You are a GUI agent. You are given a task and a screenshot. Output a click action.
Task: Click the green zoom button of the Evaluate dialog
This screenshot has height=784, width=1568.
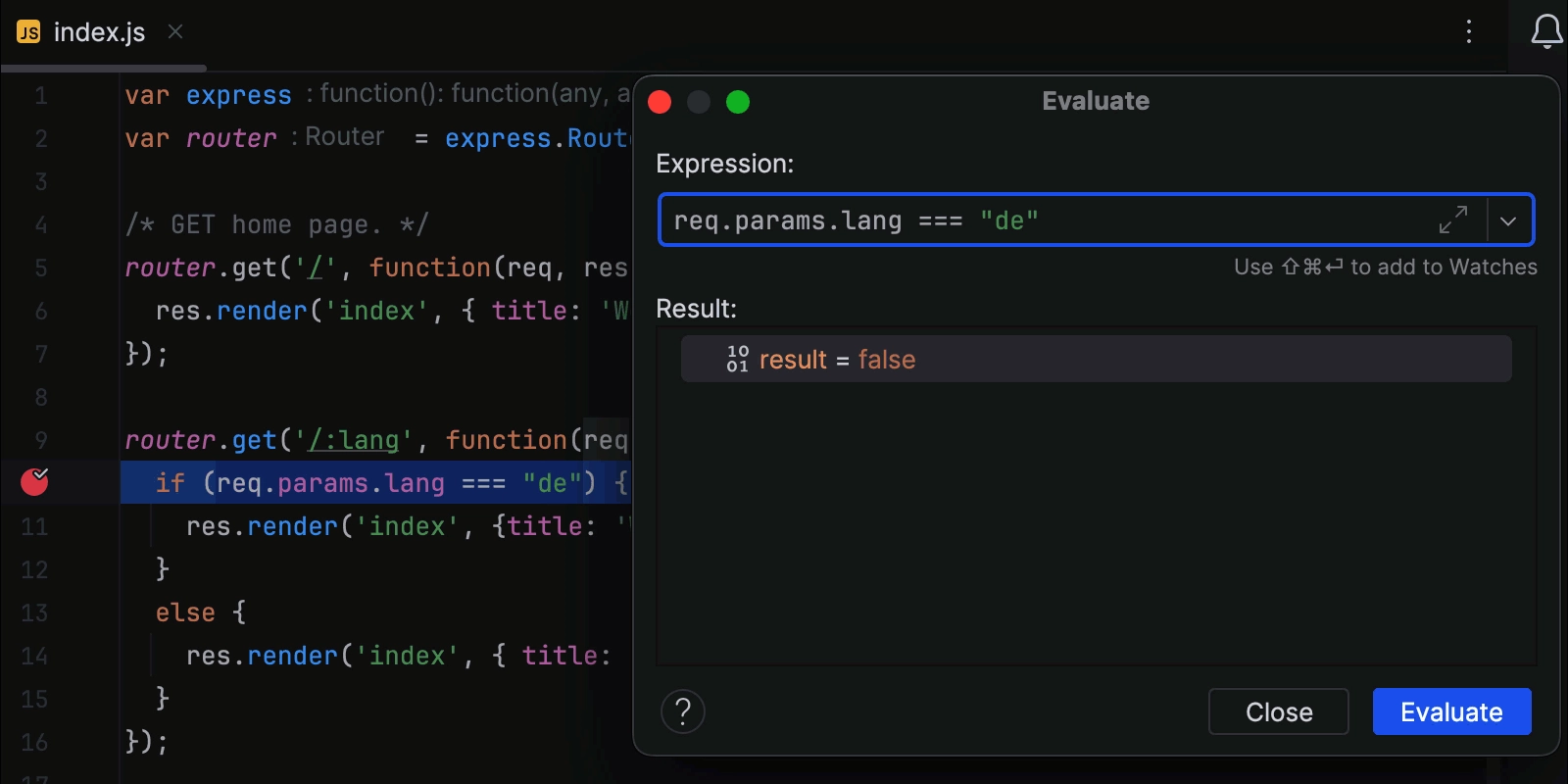pos(738,102)
